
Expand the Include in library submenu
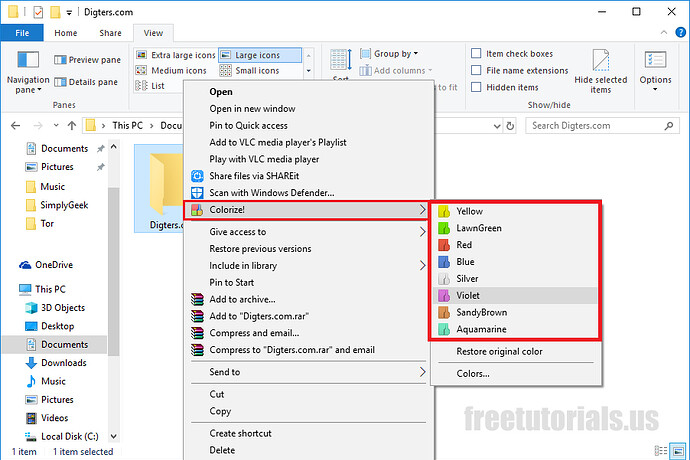308,266
